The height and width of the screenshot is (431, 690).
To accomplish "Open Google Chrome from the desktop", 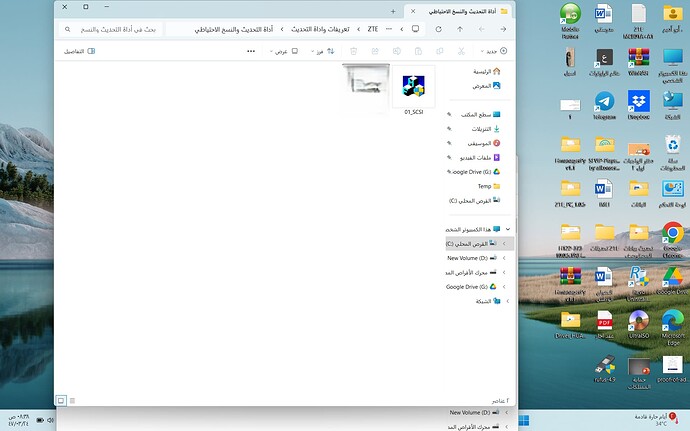I will 672,240.
